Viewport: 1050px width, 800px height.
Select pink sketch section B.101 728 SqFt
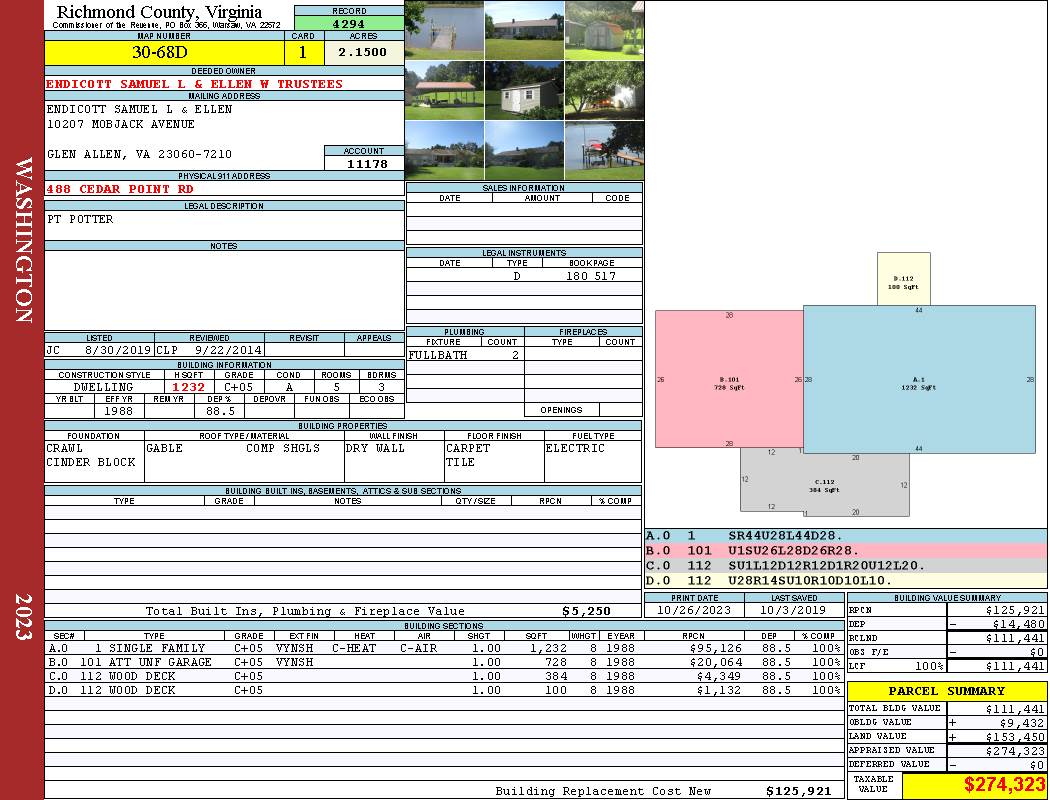[729, 379]
